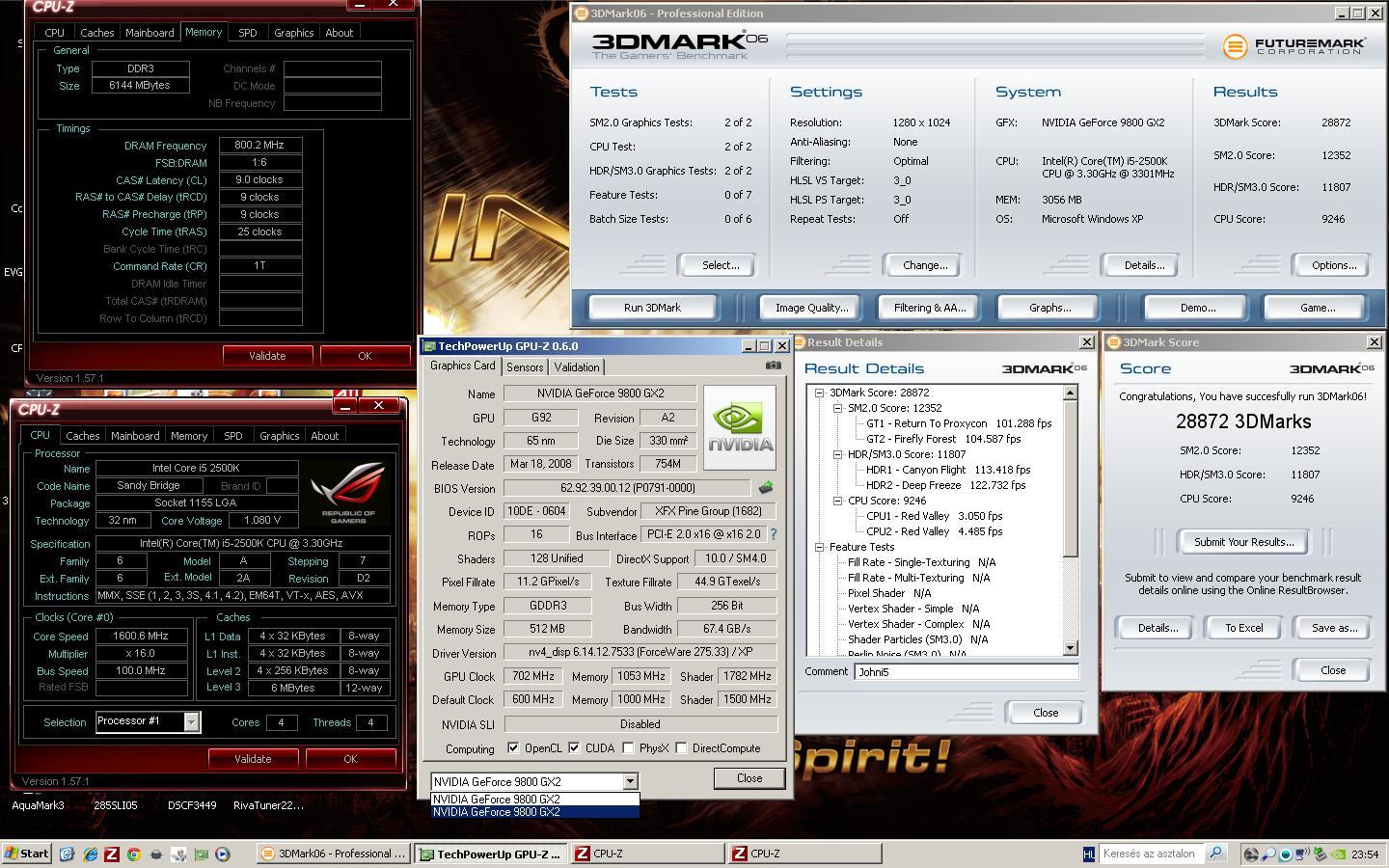
Task: Collapse the HDR/SM3.0 Score tree node
Action: [x=837, y=454]
